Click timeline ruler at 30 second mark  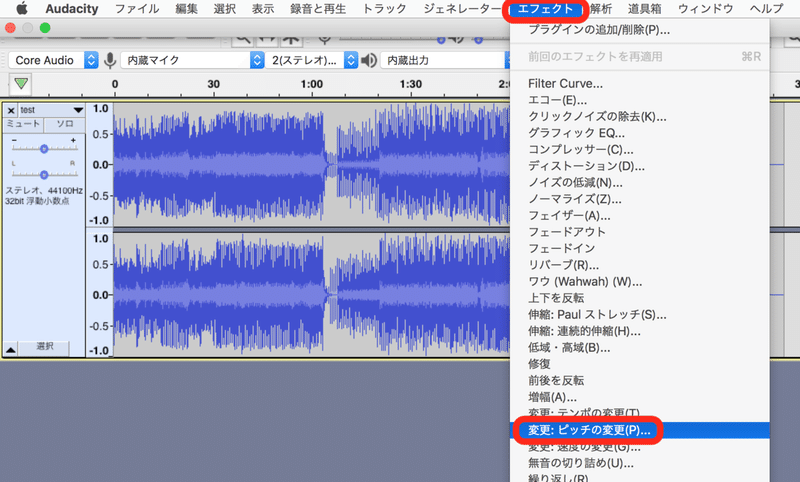pyautogui.click(x=213, y=84)
